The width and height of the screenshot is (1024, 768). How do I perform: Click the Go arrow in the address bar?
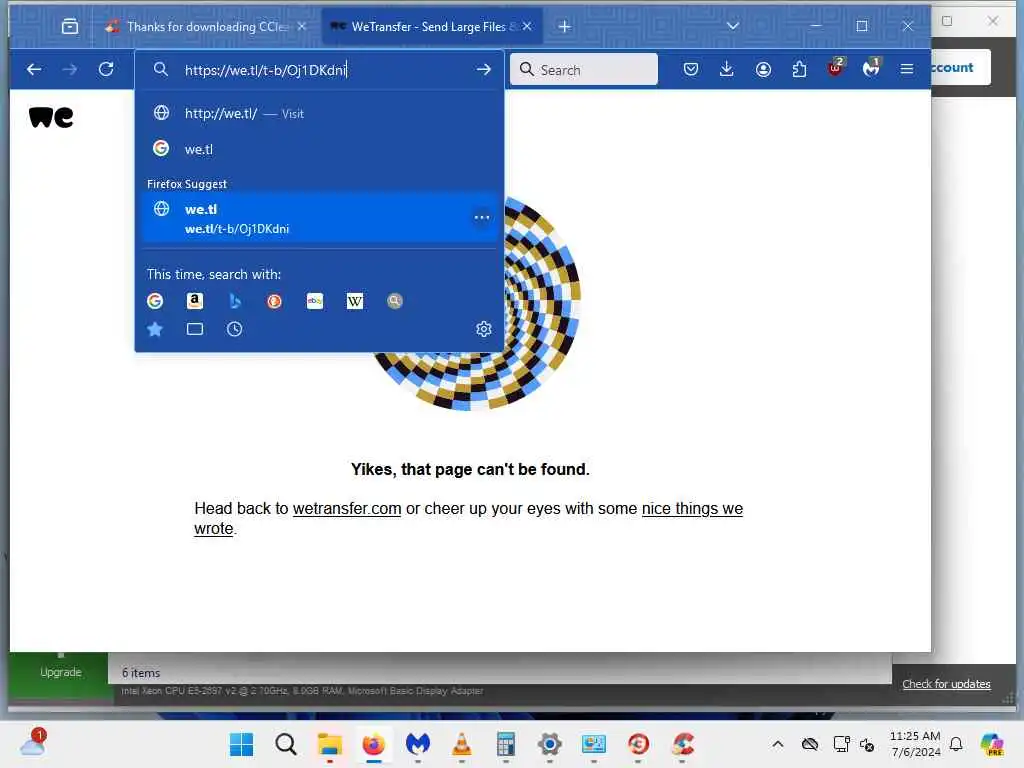(483, 70)
